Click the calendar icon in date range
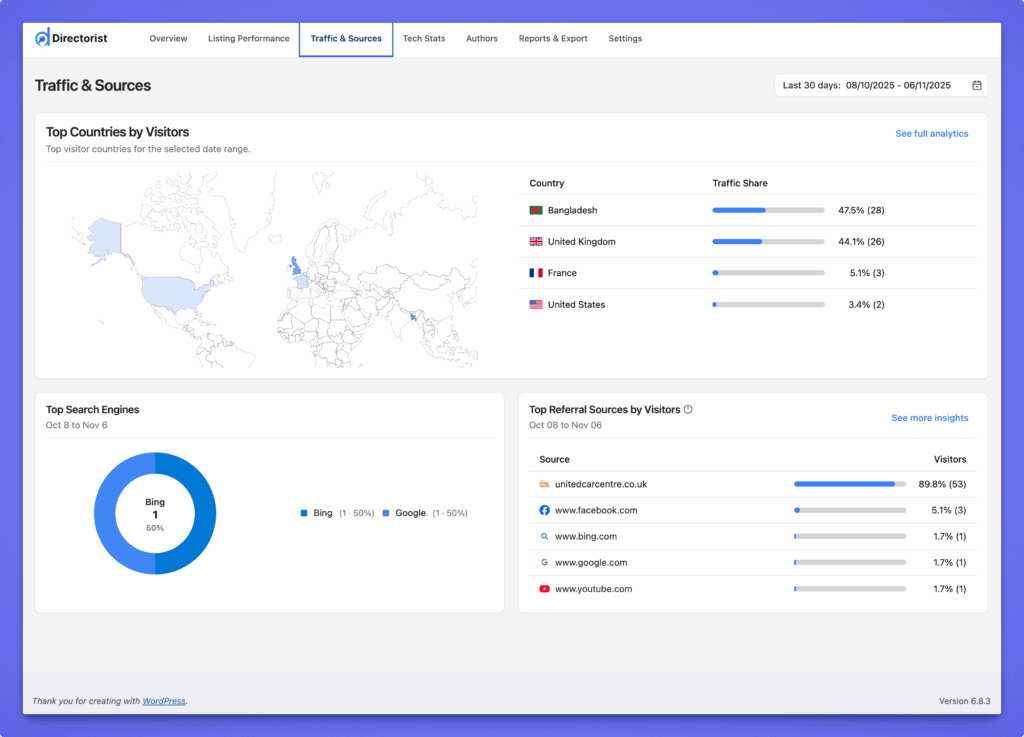Screen dimensions: 1024x737 976,86
